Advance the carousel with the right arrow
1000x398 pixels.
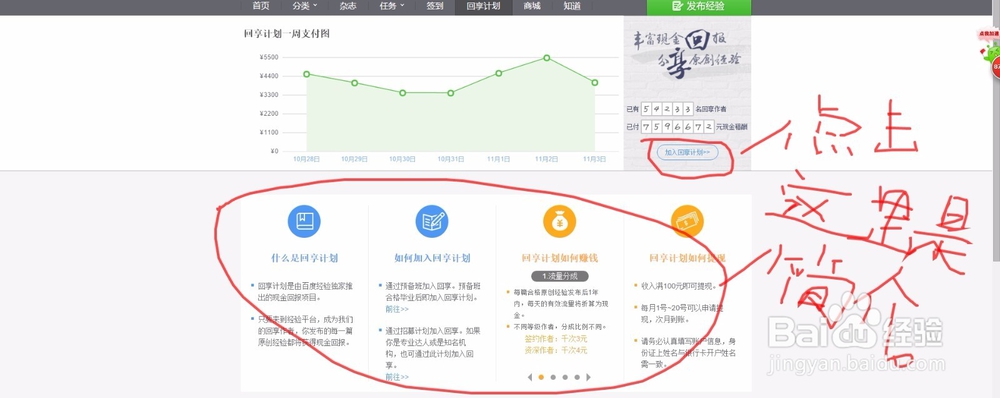[588, 377]
